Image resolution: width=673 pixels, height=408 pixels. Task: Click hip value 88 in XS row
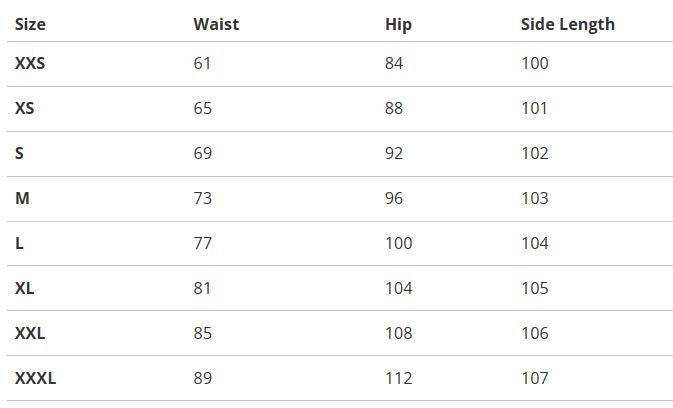click(394, 108)
